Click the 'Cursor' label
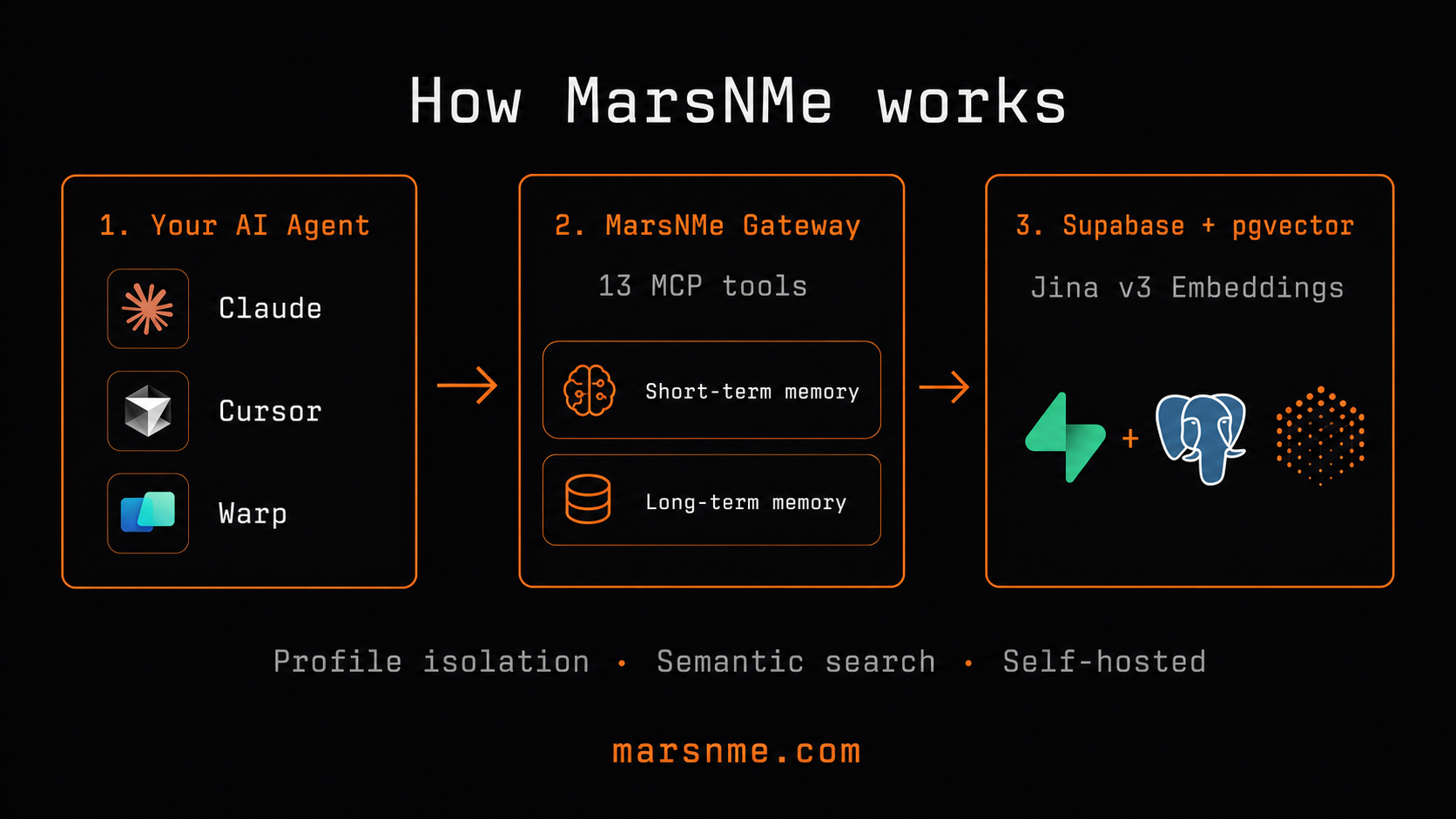1456x819 pixels. (x=270, y=411)
